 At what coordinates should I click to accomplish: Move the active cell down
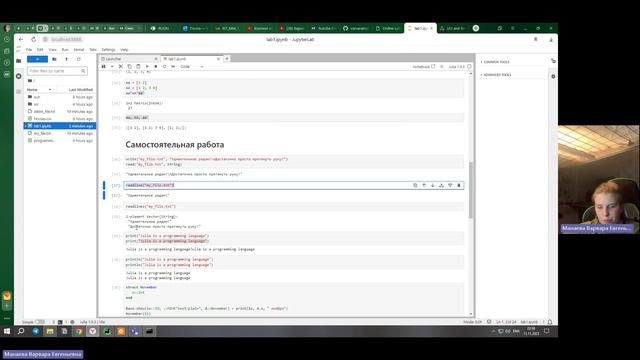click(433, 185)
